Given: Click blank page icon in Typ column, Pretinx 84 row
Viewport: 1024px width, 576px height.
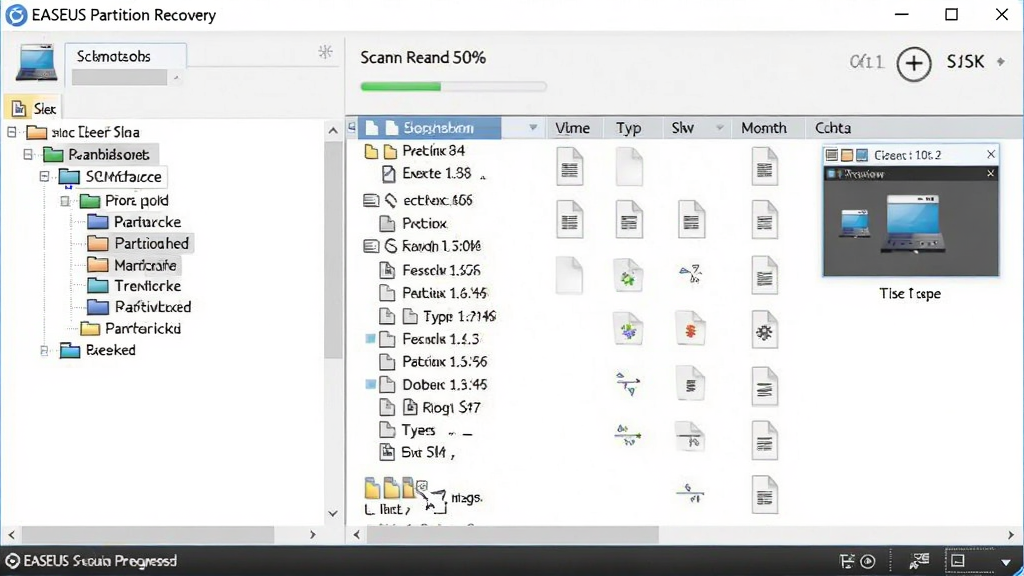Looking at the screenshot, I should point(629,167).
